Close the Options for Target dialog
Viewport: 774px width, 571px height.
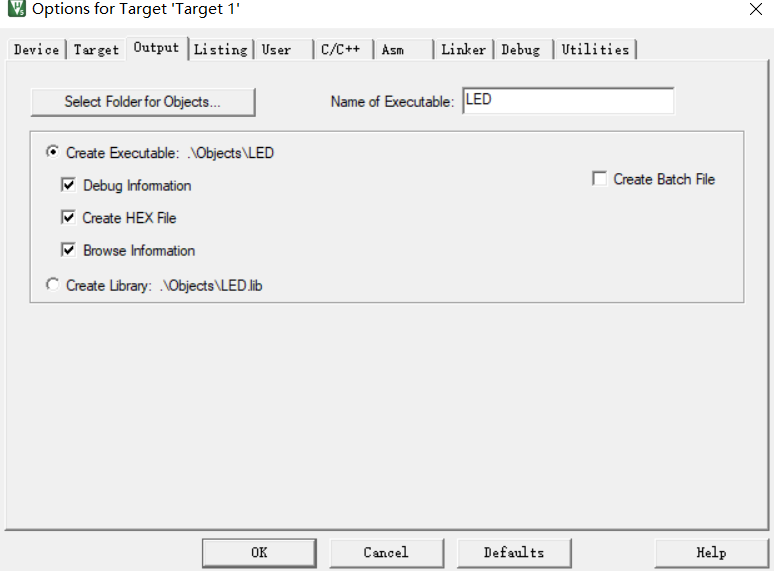(755, 9)
